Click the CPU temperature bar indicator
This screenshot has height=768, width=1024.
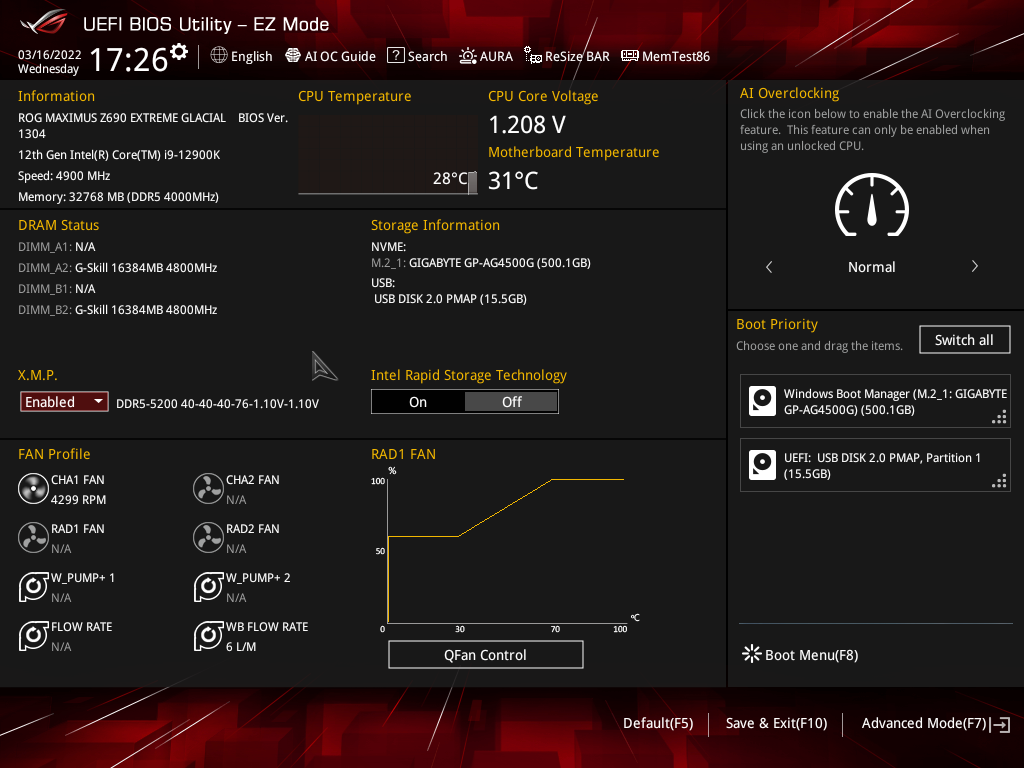[473, 183]
